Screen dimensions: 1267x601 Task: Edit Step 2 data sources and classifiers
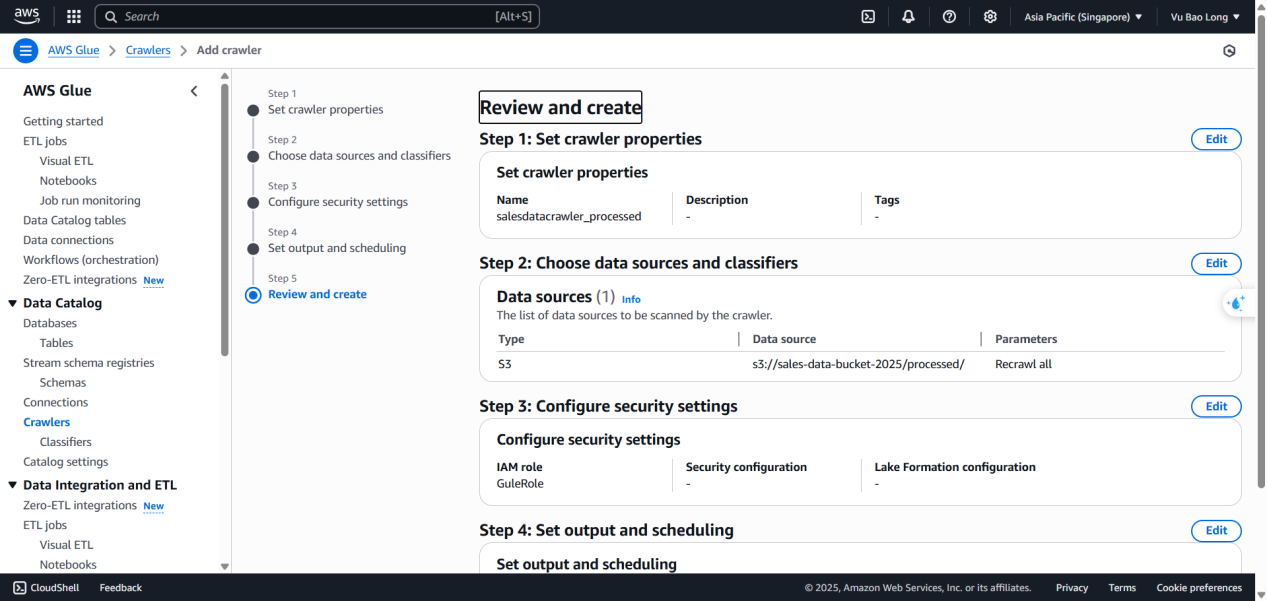(x=1216, y=263)
